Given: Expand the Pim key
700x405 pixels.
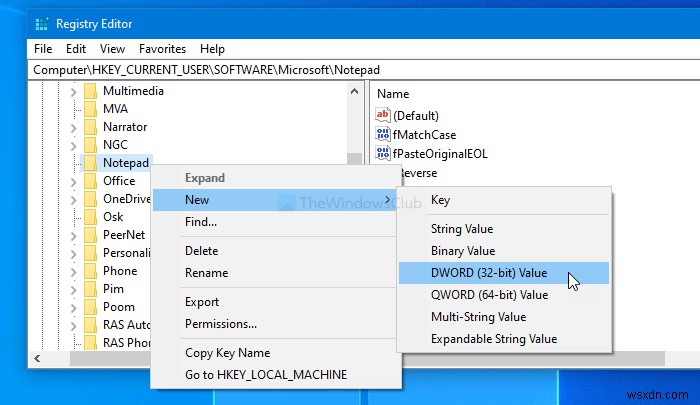Looking at the screenshot, I should click(x=74, y=290).
